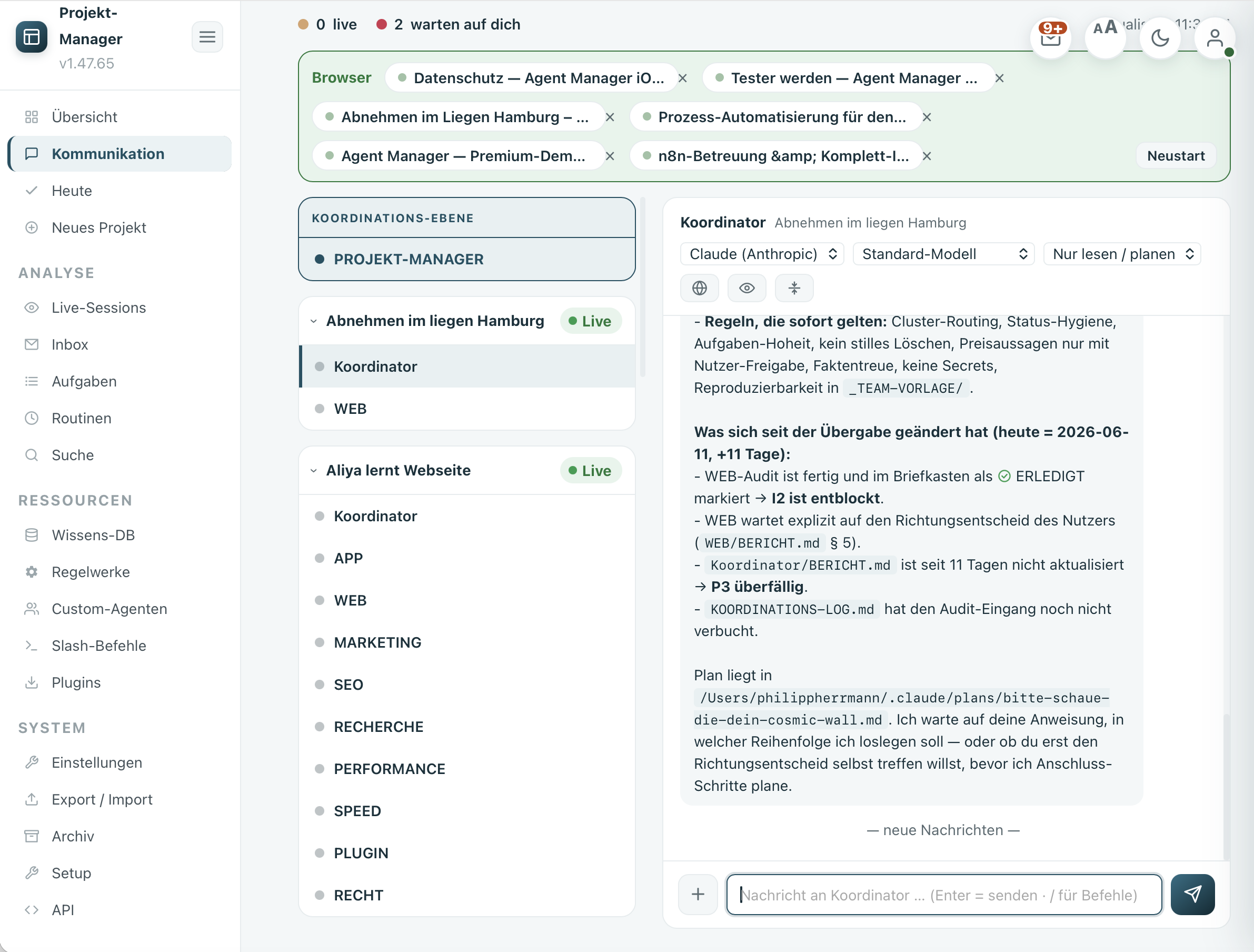Open the user profile icon
The image size is (1254, 952).
point(1215,37)
